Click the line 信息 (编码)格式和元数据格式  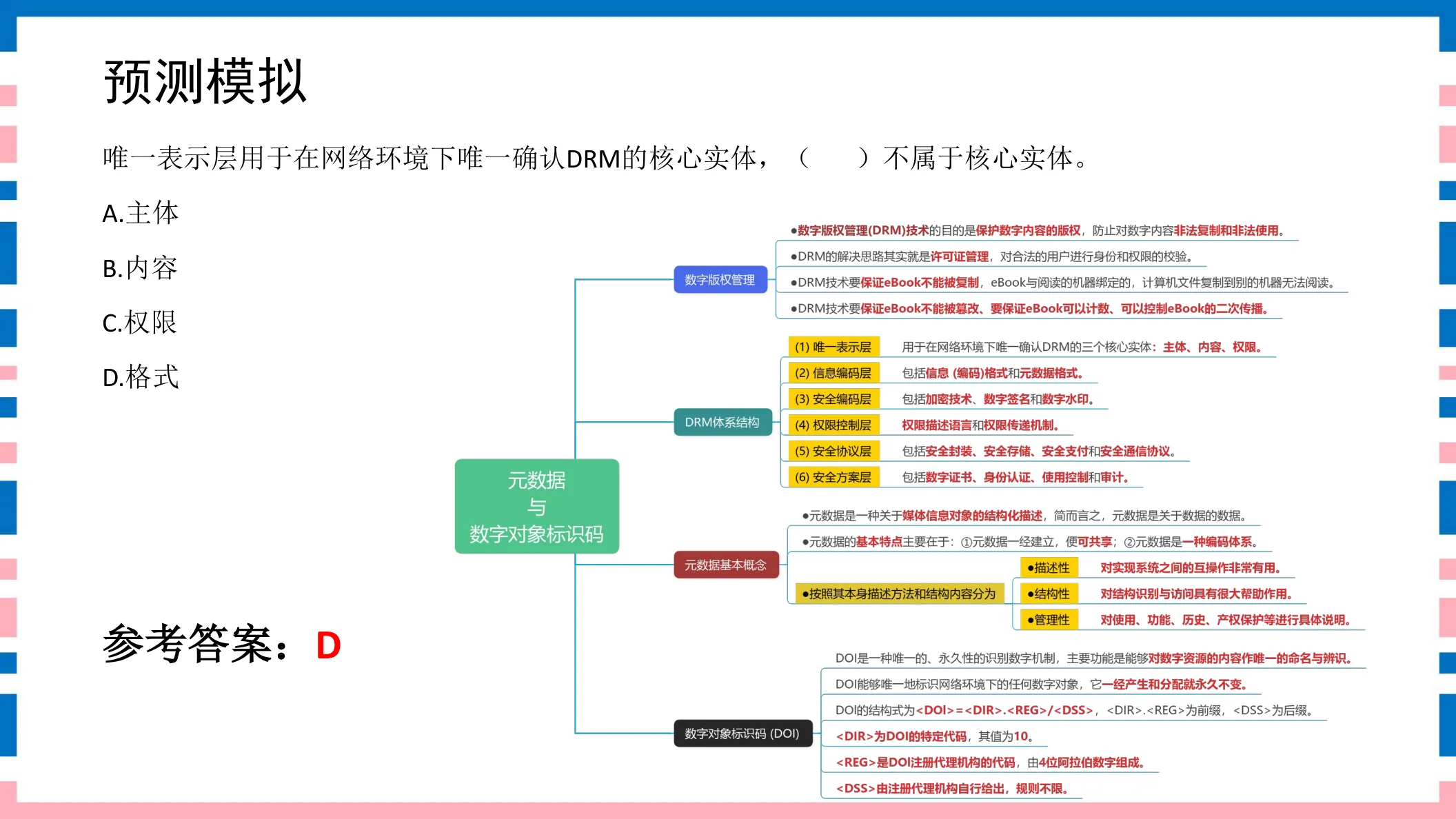click(x=993, y=373)
